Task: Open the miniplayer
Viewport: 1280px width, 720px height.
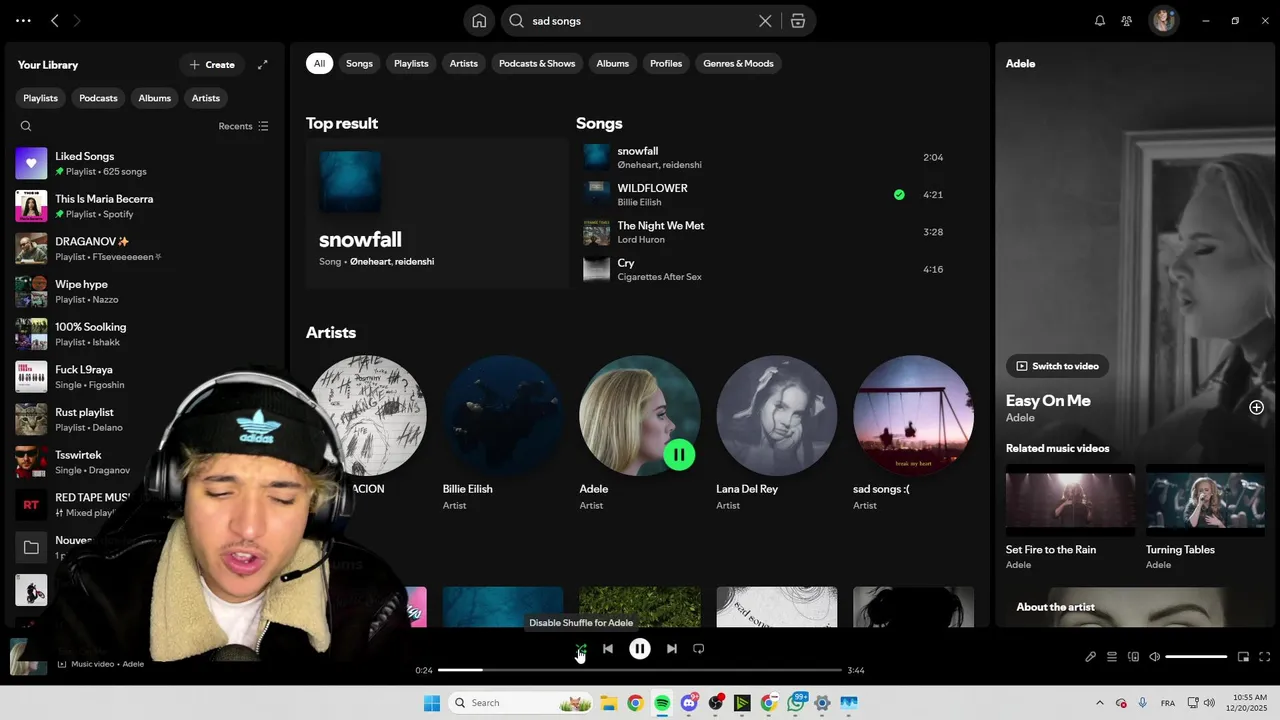Action: click(1243, 657)
